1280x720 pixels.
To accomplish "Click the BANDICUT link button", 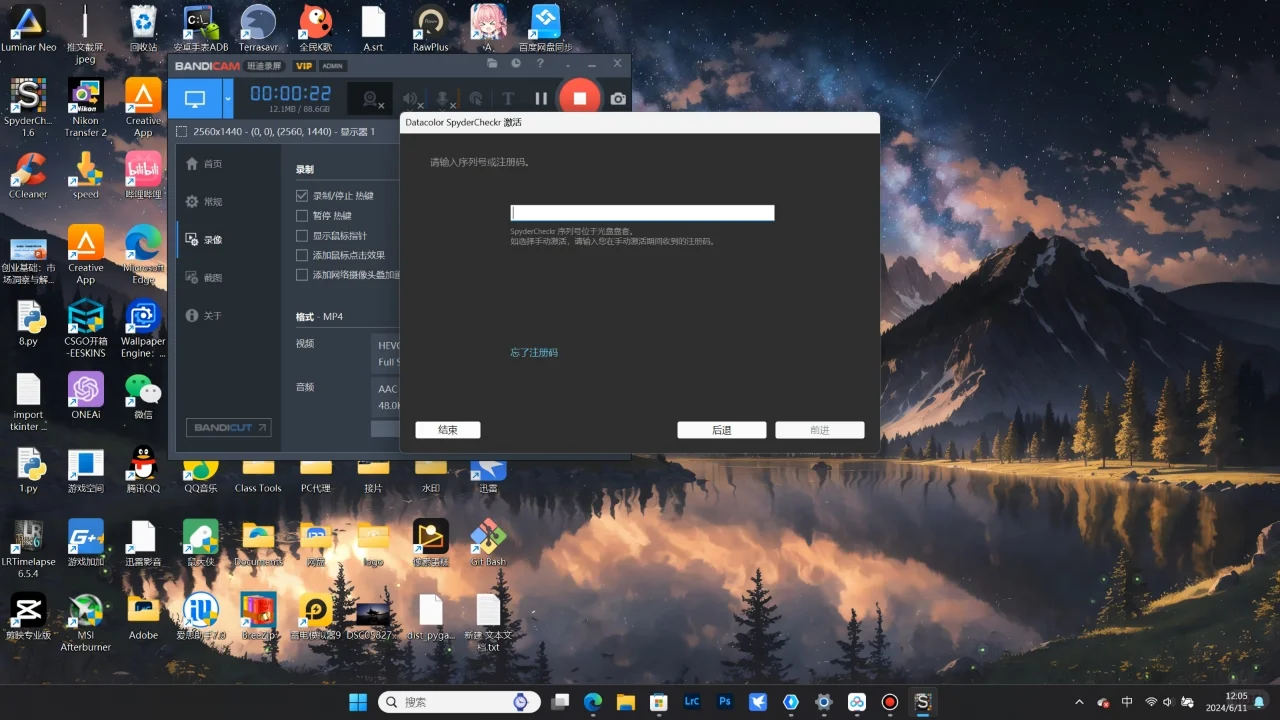I will pos(228,427).
